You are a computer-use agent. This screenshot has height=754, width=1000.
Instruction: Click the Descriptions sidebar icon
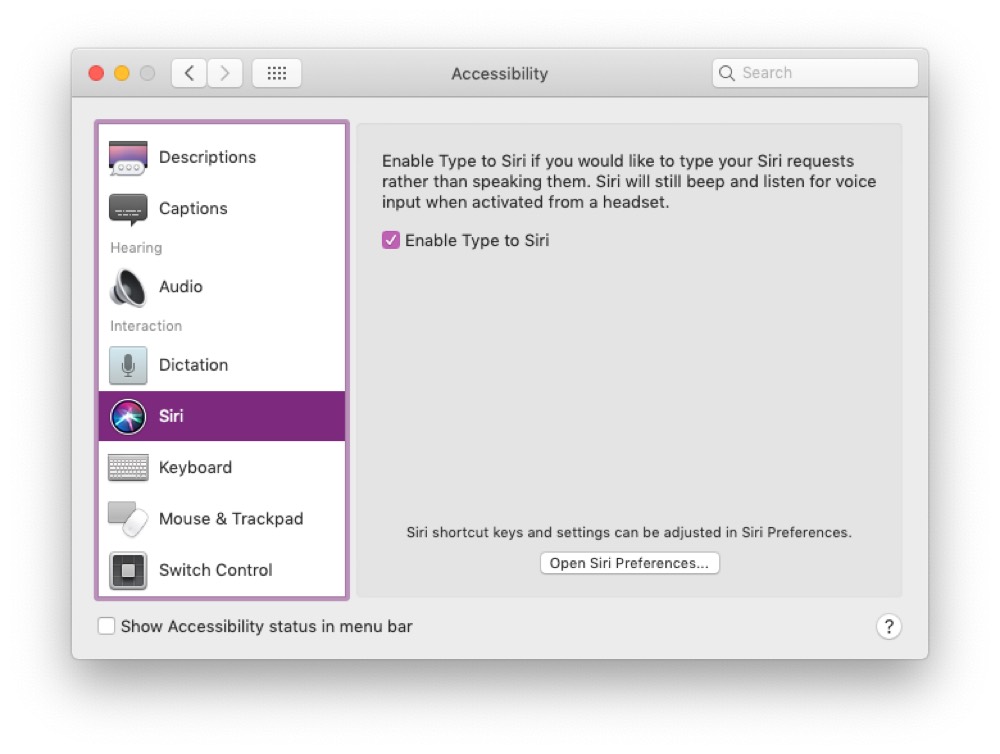point(128,157)
